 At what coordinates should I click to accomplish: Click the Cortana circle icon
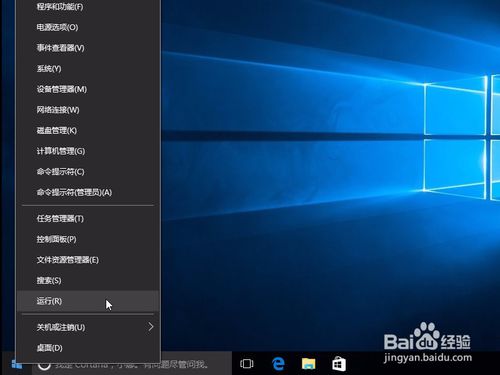44,364
